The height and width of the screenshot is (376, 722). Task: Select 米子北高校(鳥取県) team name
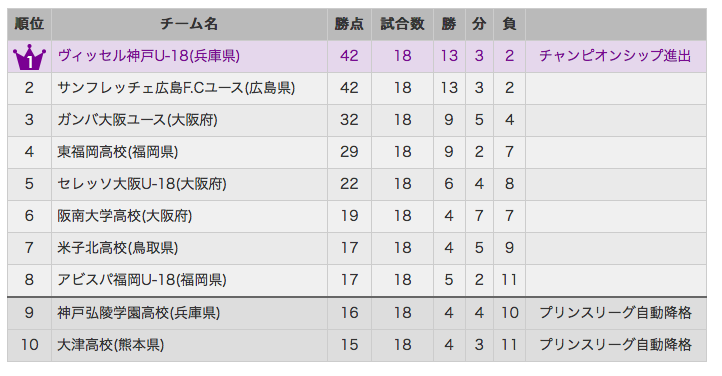pos(117,248)
